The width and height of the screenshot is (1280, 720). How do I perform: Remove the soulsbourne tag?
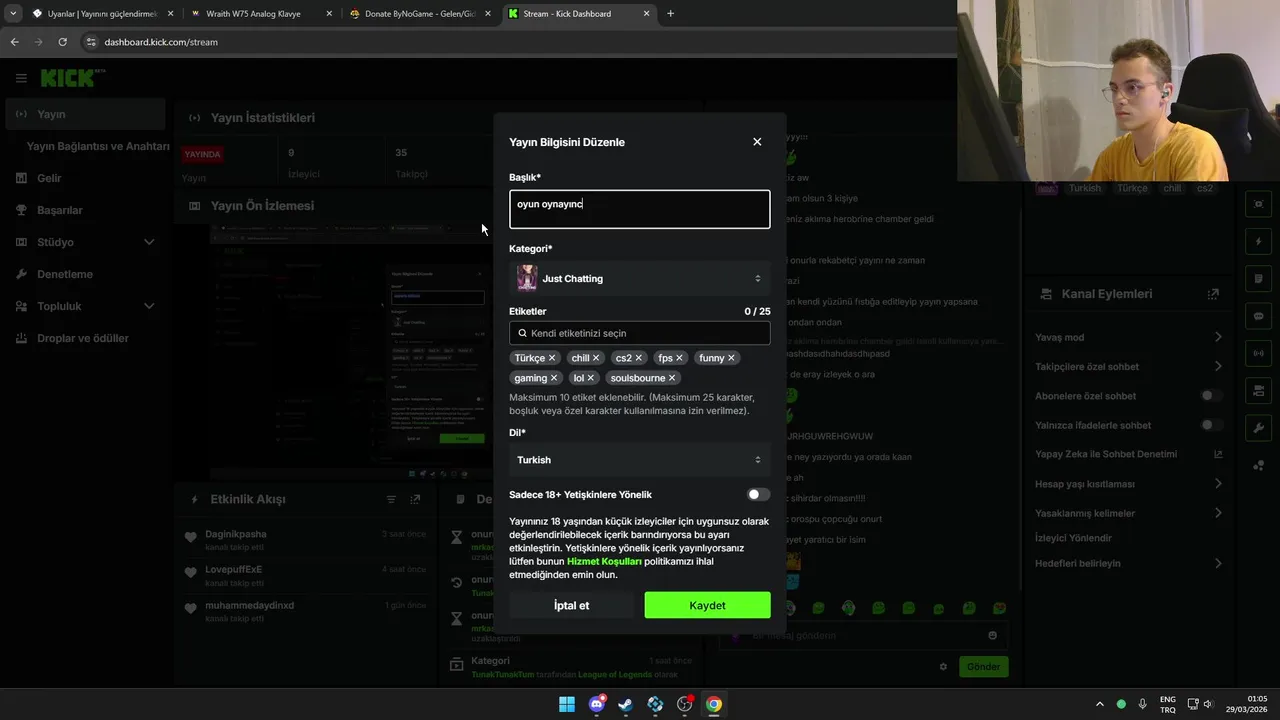pyautogui.click(x=672, y=378)
